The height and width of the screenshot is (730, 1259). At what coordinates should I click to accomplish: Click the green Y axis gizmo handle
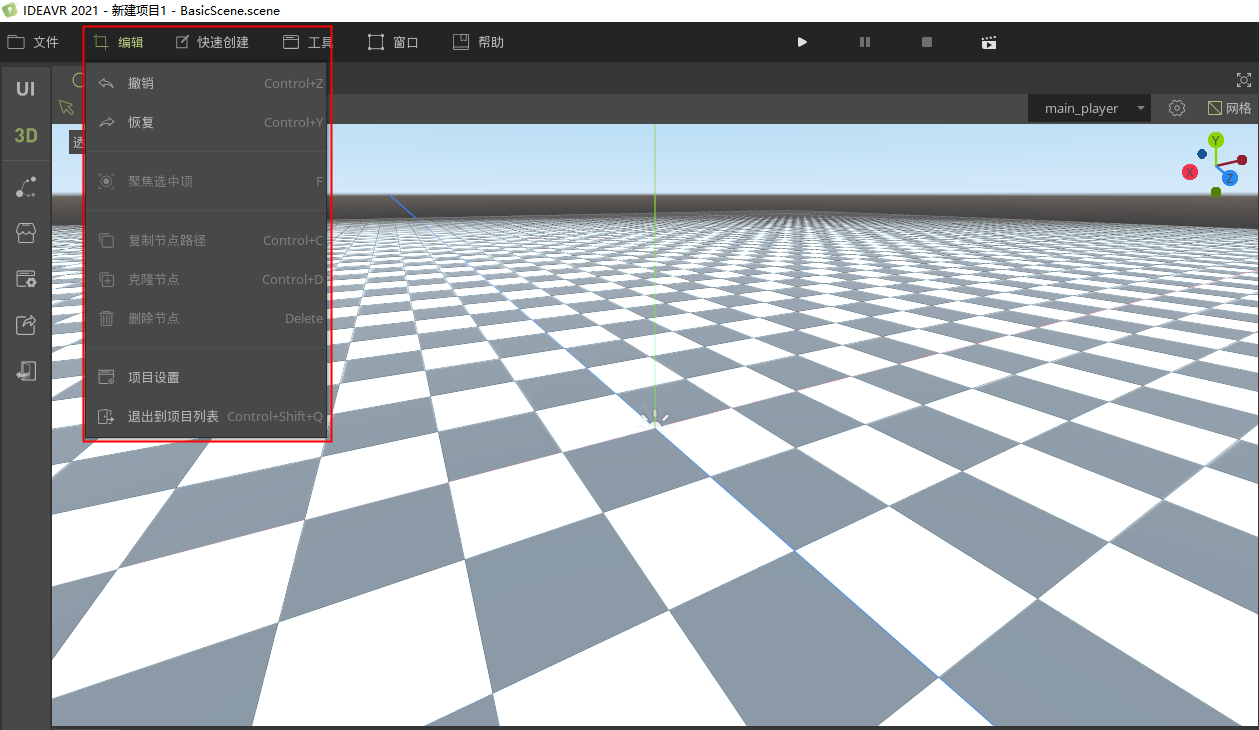coord(1216,140)
